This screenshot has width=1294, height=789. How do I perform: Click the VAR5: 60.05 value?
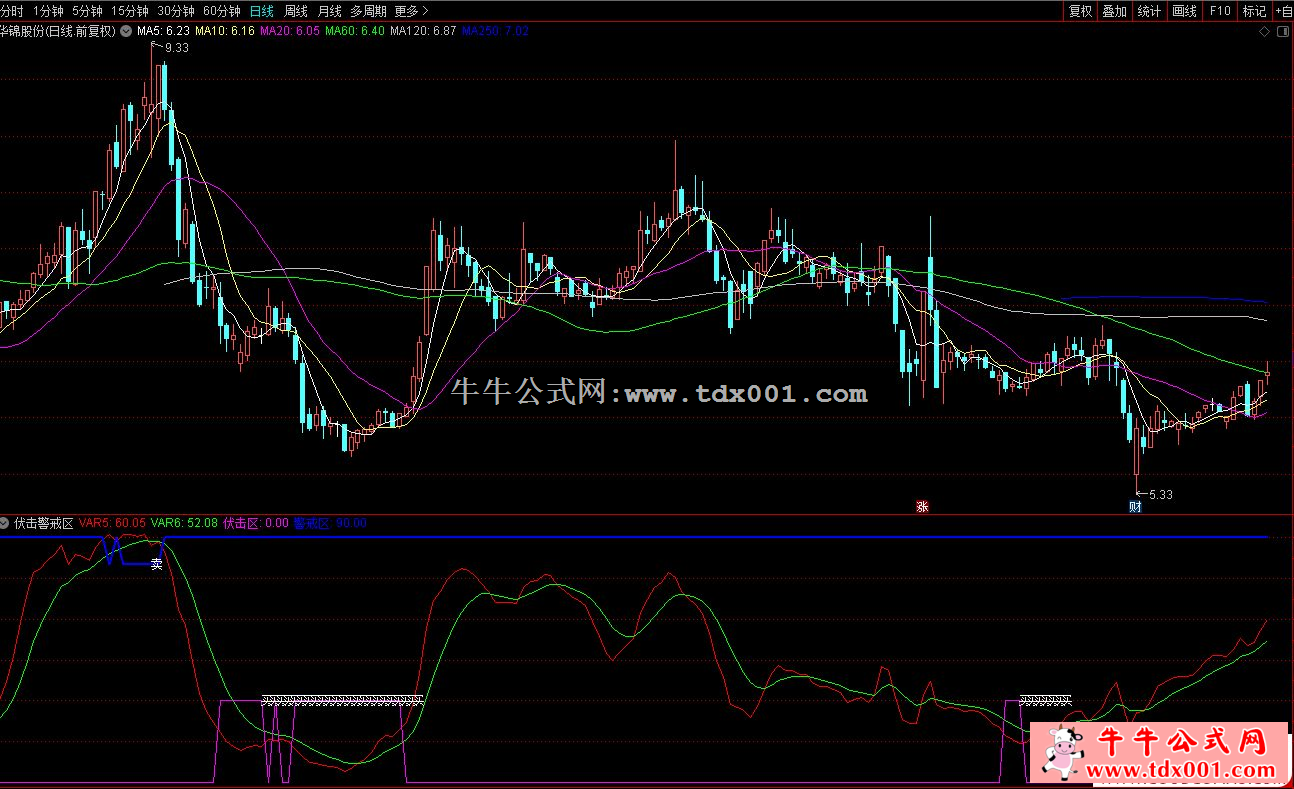(x=113, y=523)
